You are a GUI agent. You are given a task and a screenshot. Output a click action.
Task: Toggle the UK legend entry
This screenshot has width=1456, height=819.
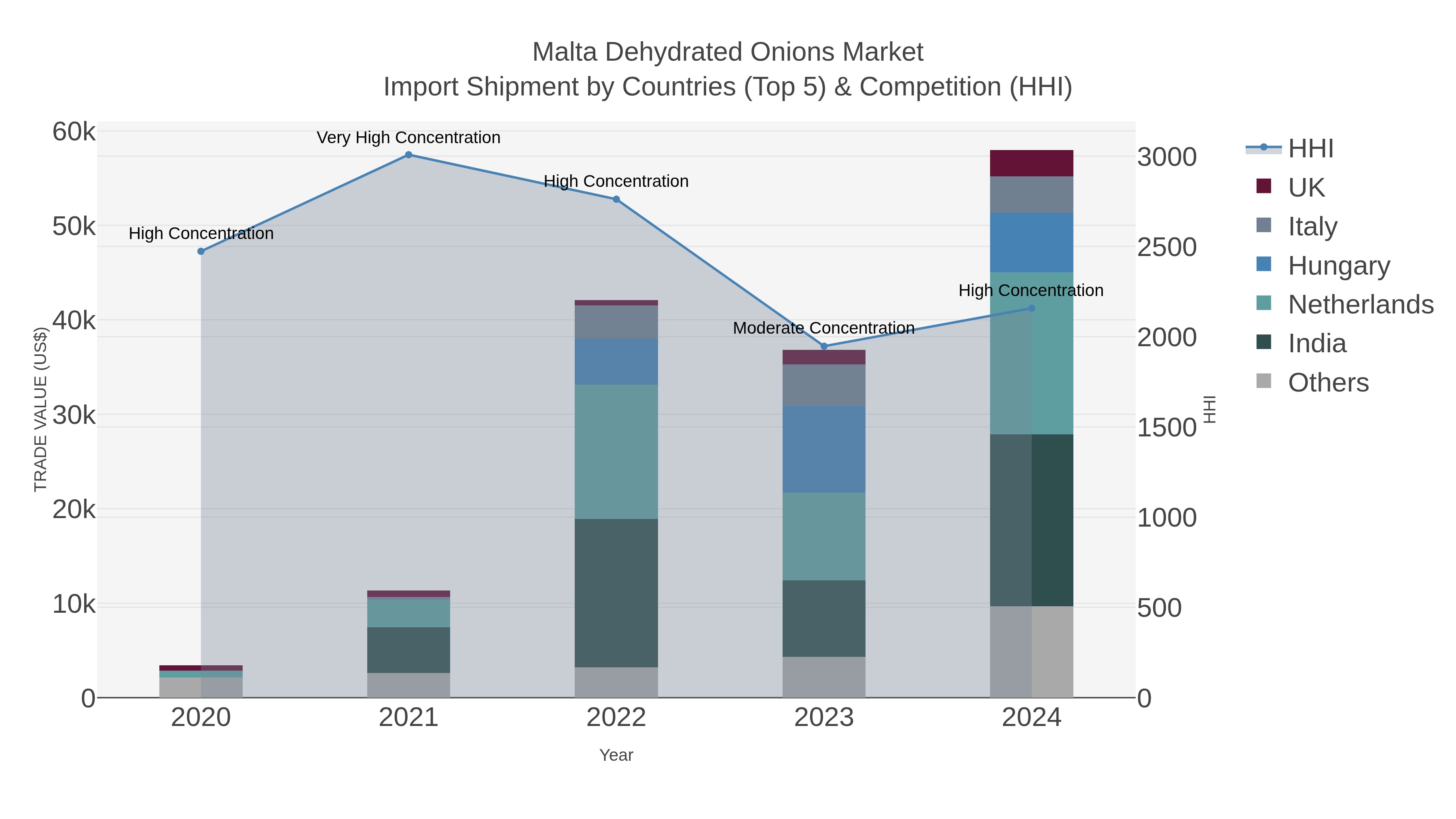(1291, 187)
